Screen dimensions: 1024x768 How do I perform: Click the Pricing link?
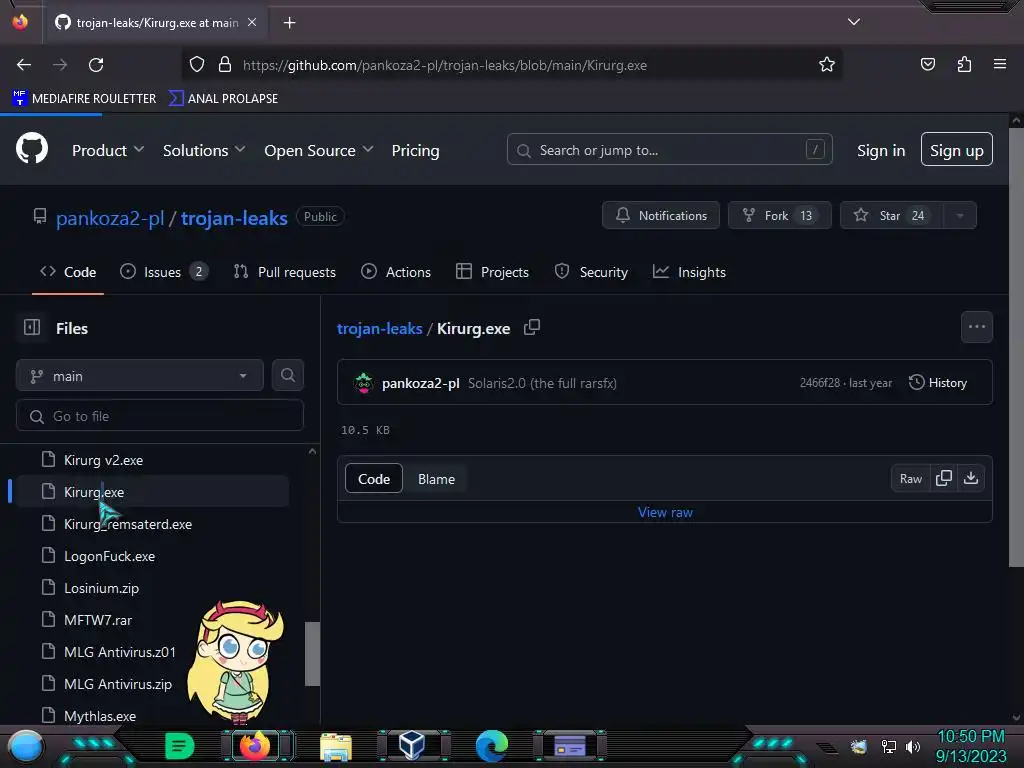(x=415, y=150)
